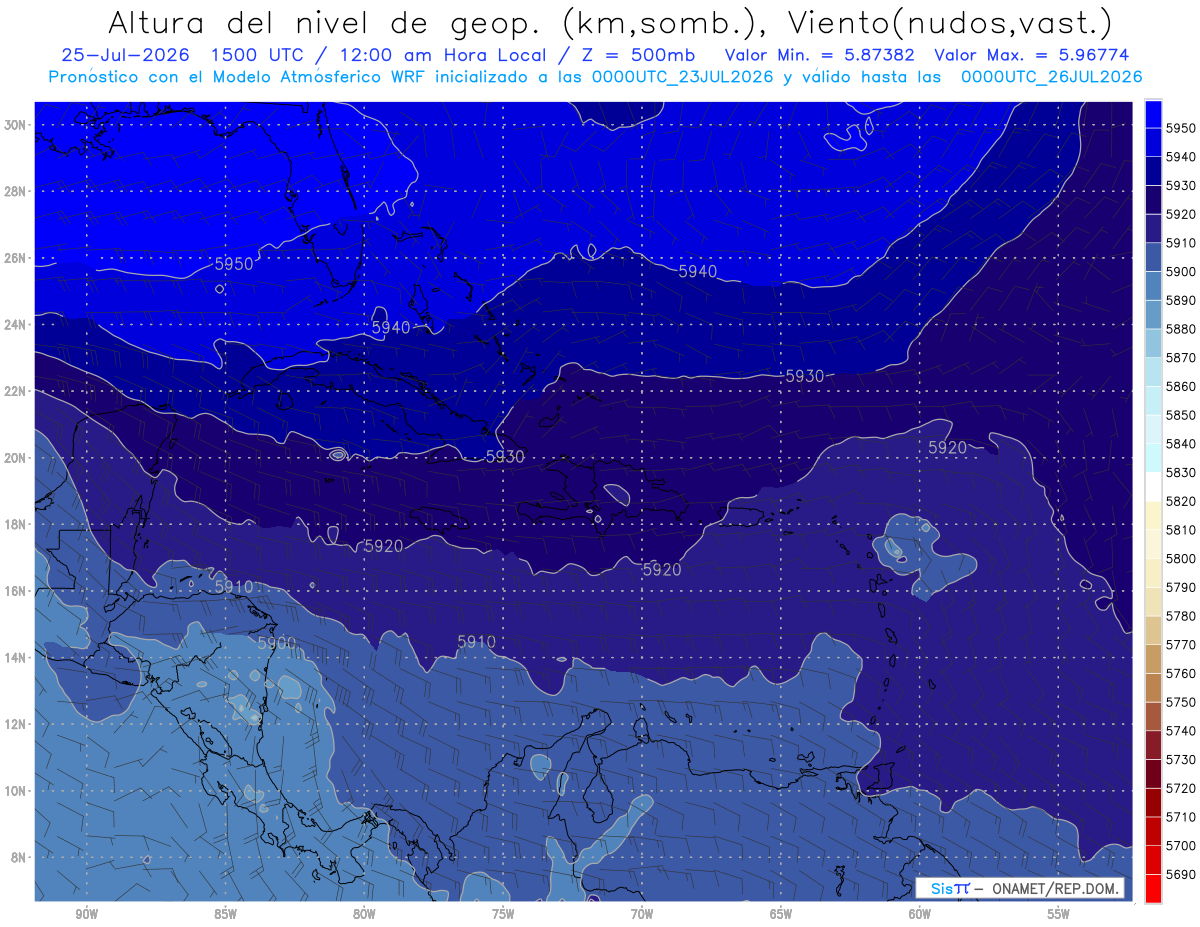Click the 5910 contour label near Honduras coast

pos(234,587)
